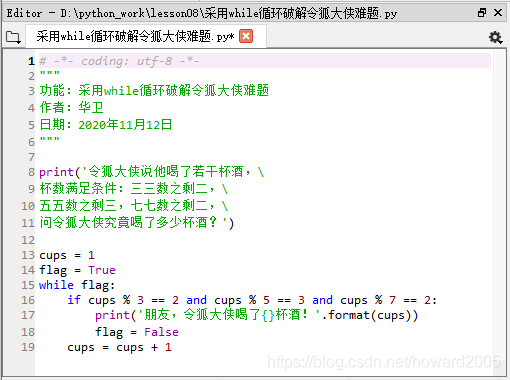The image size is (510, 380).
Task: Close the Editor pane
Action: click(x=498, y=13)
